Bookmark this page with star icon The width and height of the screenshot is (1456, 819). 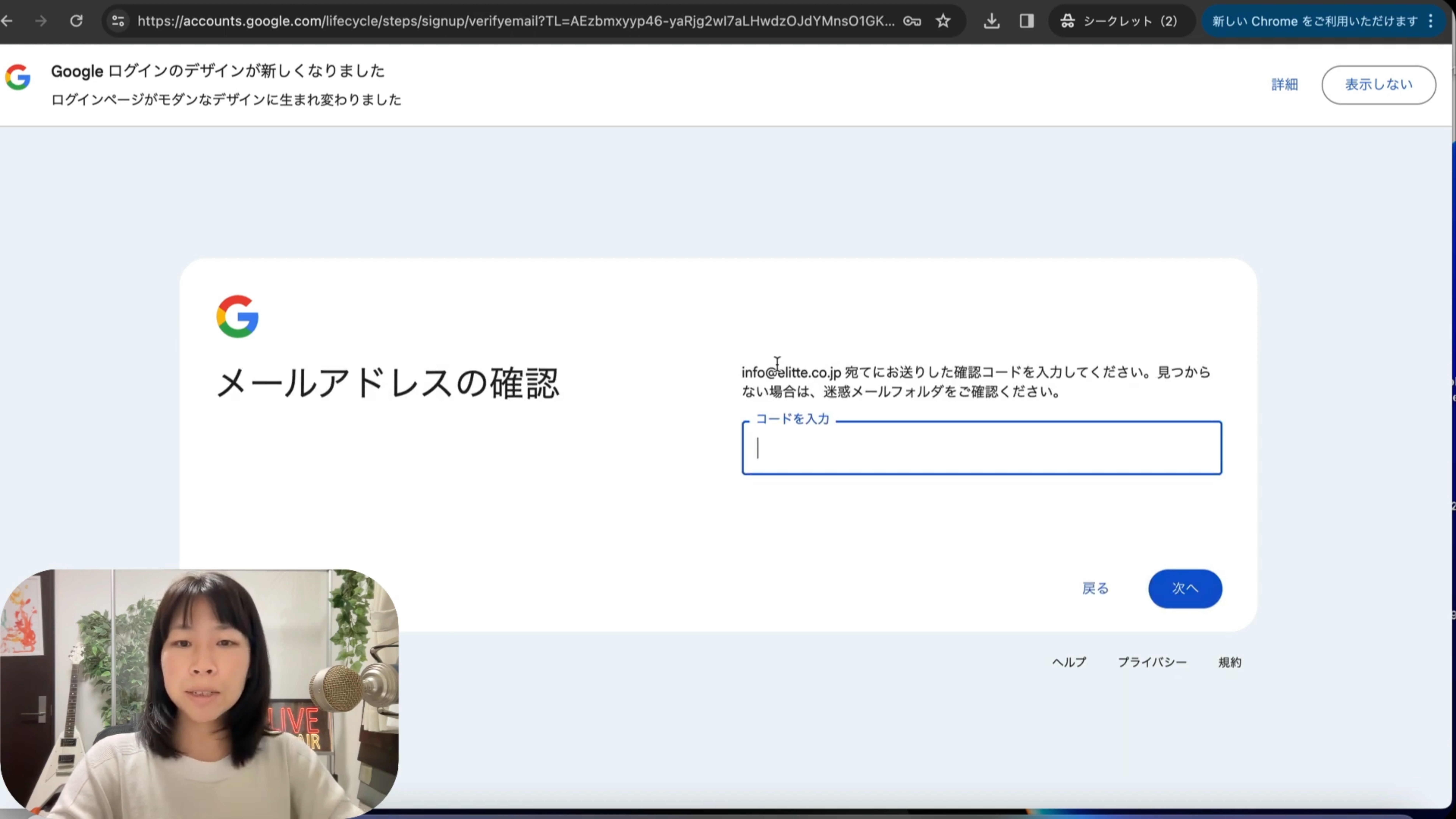coord(943,21)
